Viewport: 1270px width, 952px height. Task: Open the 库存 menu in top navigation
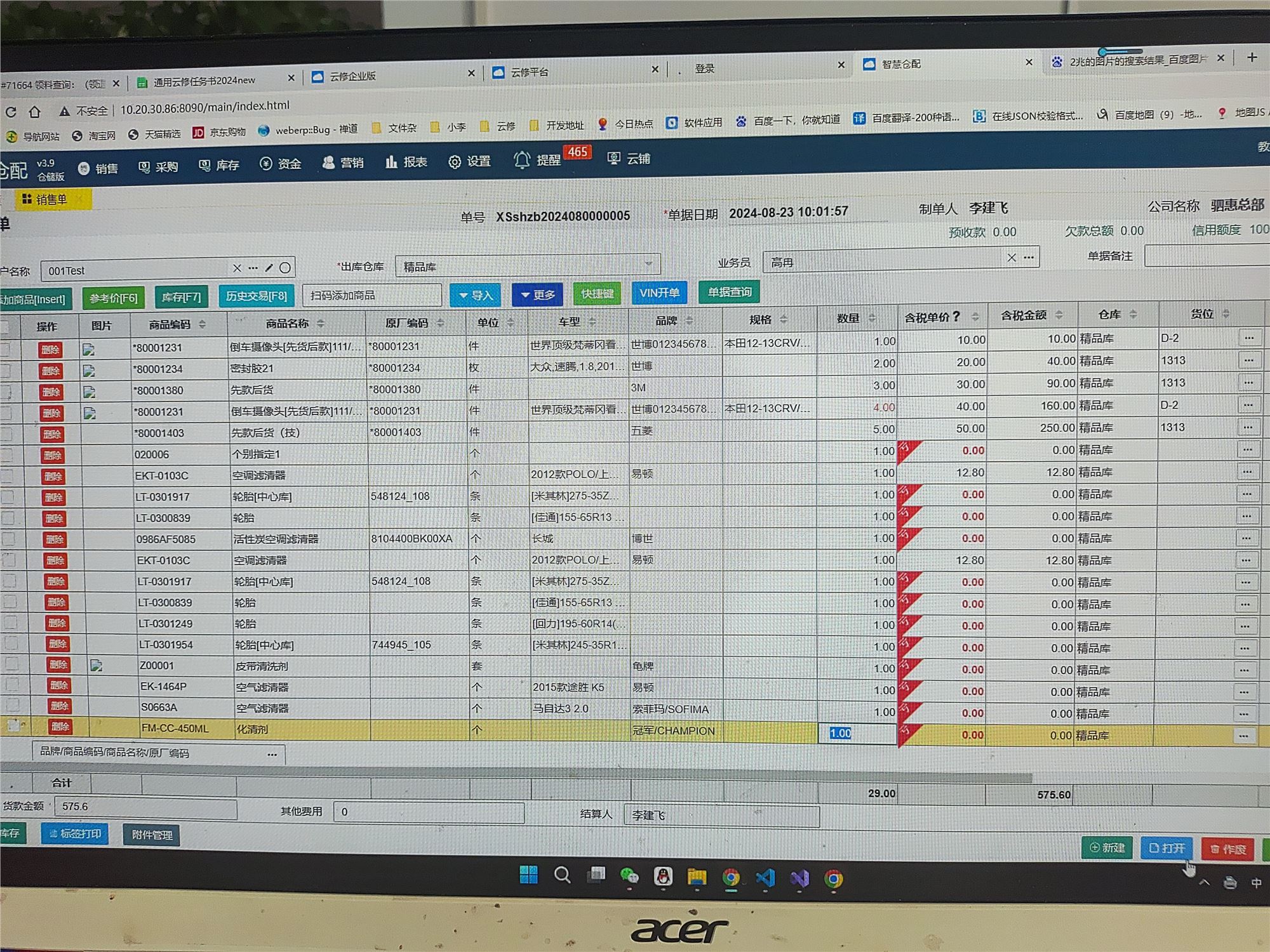219,166
